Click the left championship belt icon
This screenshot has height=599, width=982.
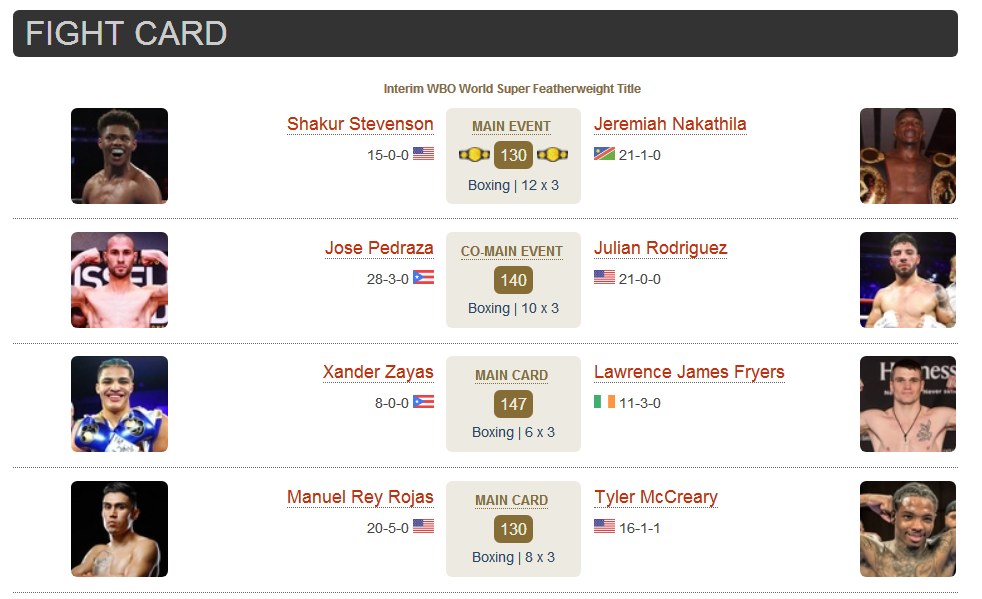[474, 154]
